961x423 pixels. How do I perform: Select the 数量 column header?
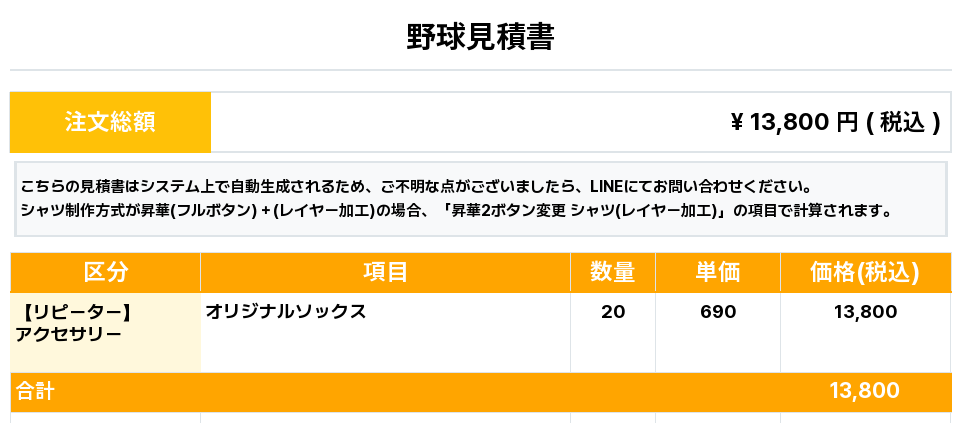point(612,272)
